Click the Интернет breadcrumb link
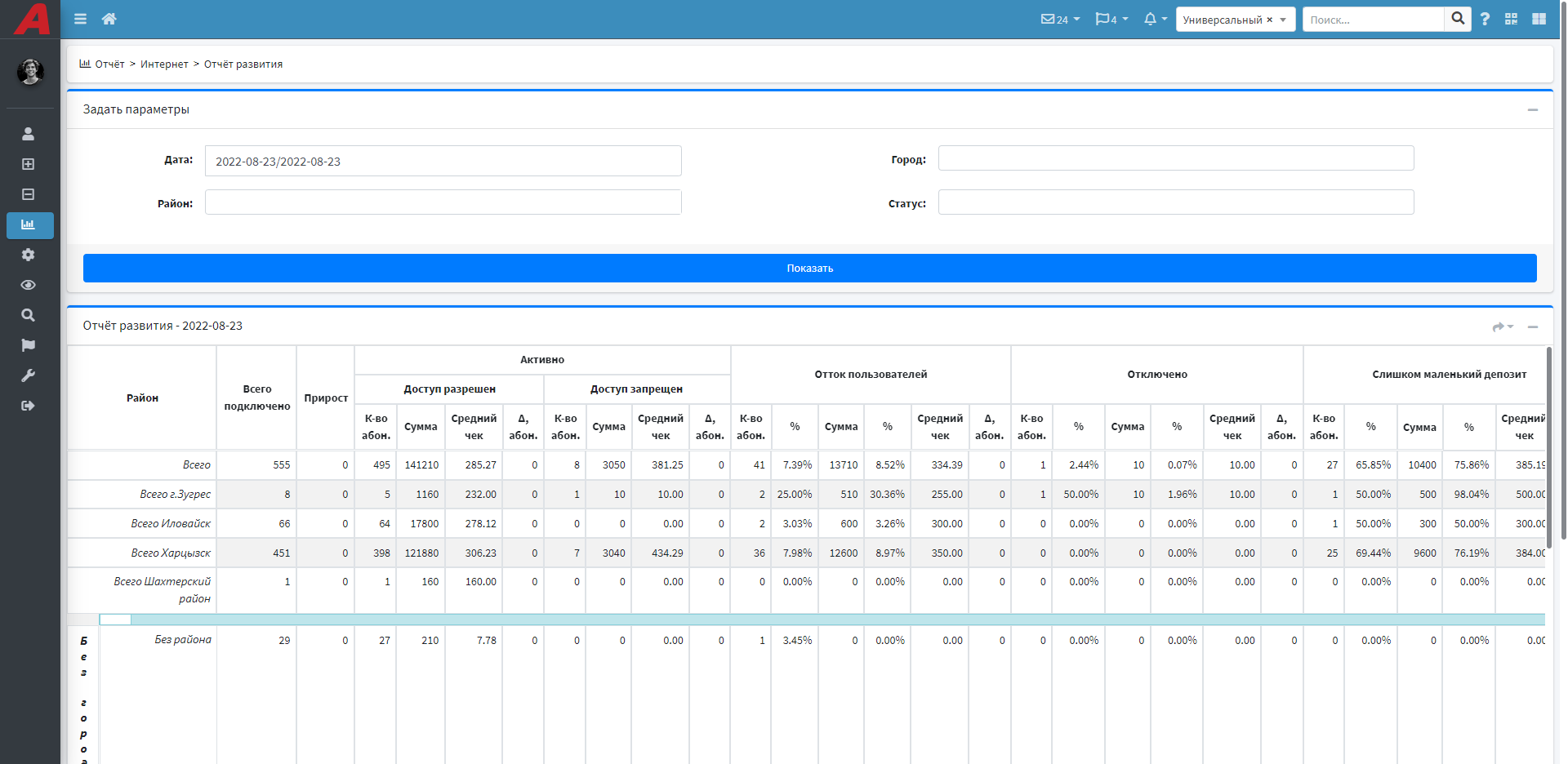Viewport: 1568px width, 764px height. click(164, 64)
